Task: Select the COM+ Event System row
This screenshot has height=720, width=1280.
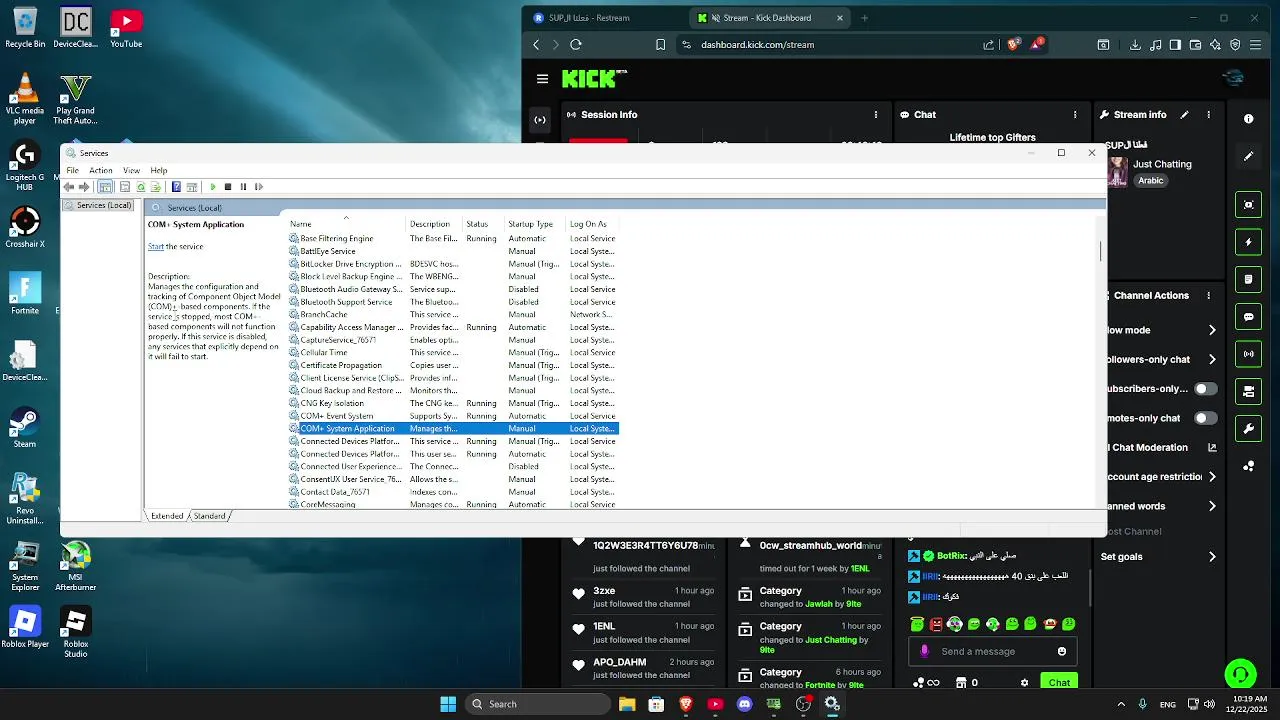Action: [x=453, y=416]
